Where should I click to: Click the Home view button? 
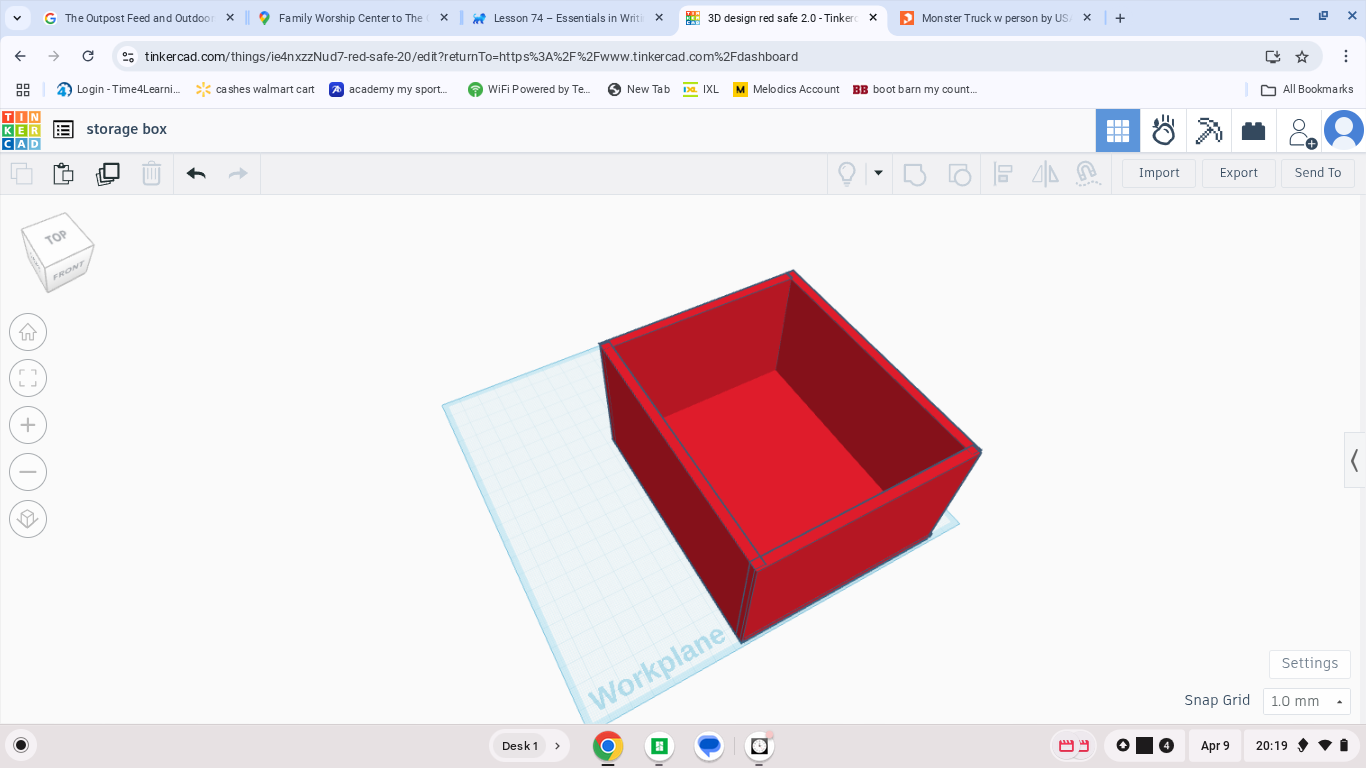coord(28,332)
